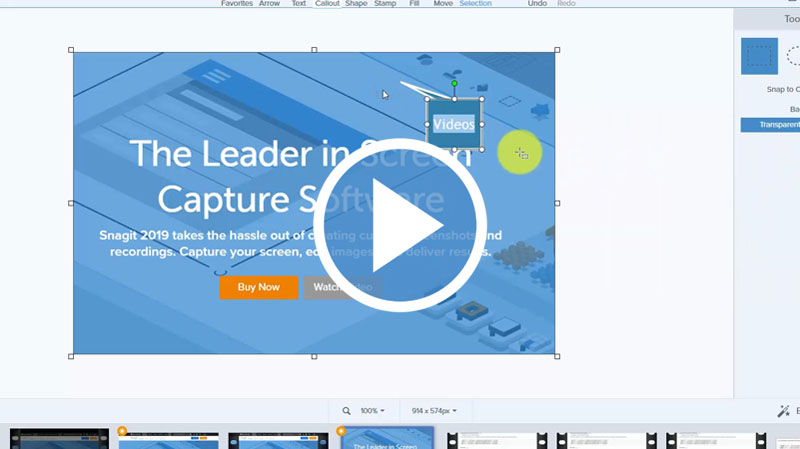Click the Transparent background fill option
The image size is (800, 449).
(x=771, y=125)
